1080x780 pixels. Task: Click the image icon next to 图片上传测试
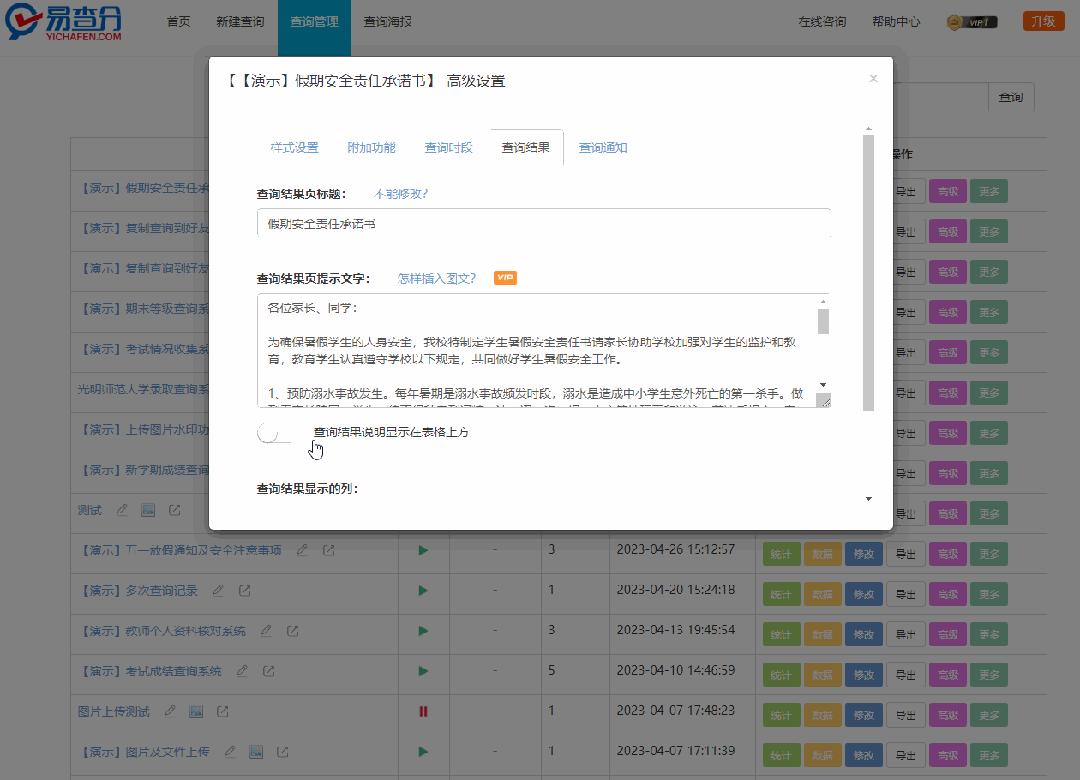[198, 711]
